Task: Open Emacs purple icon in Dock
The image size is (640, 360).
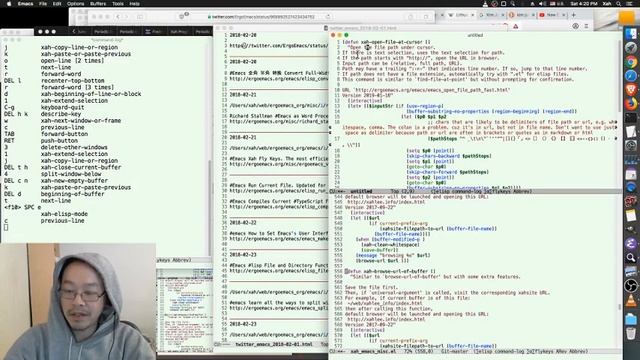Action: 631,244
